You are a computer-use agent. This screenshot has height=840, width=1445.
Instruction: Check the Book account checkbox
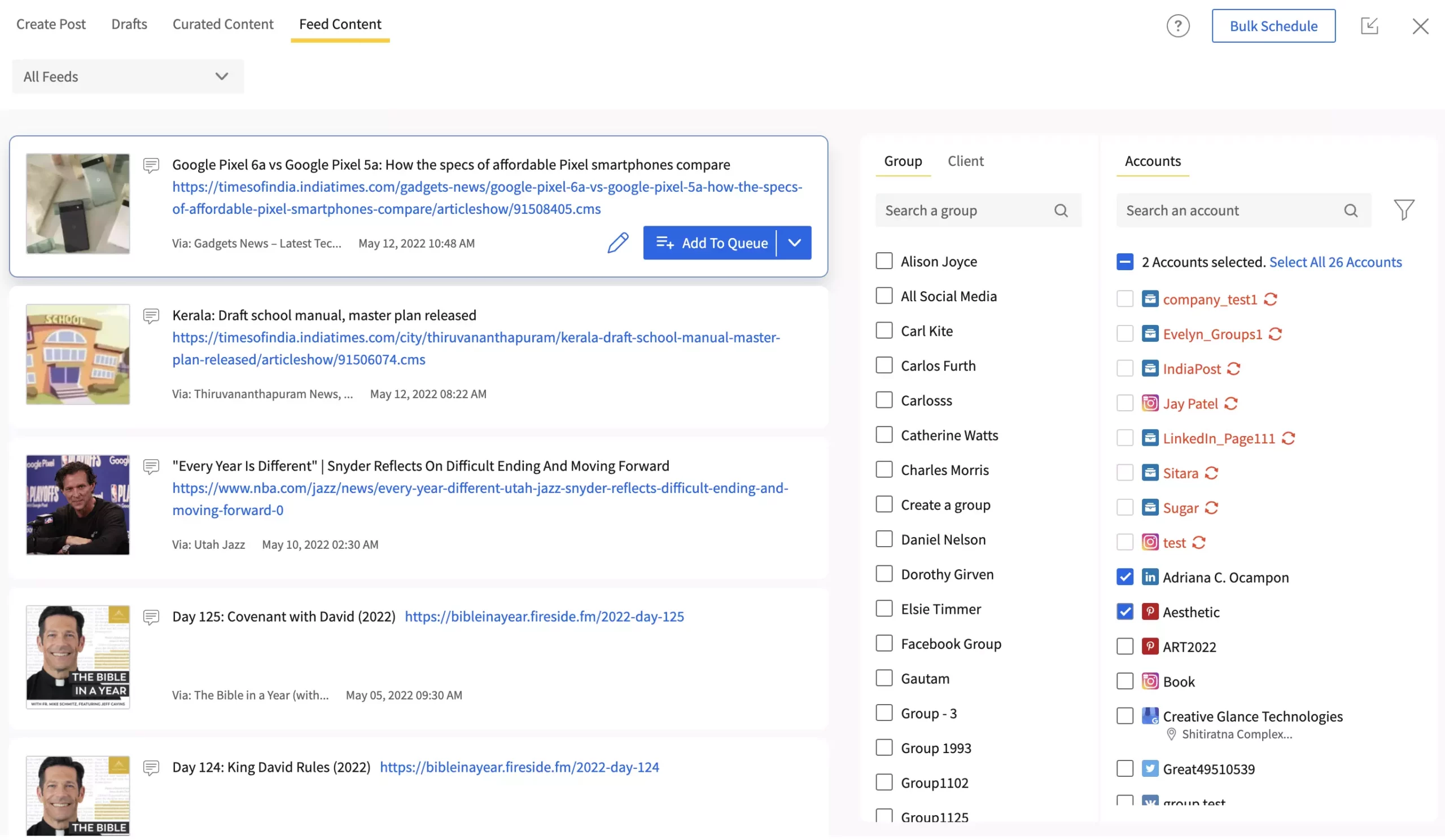click(1124, 681)
